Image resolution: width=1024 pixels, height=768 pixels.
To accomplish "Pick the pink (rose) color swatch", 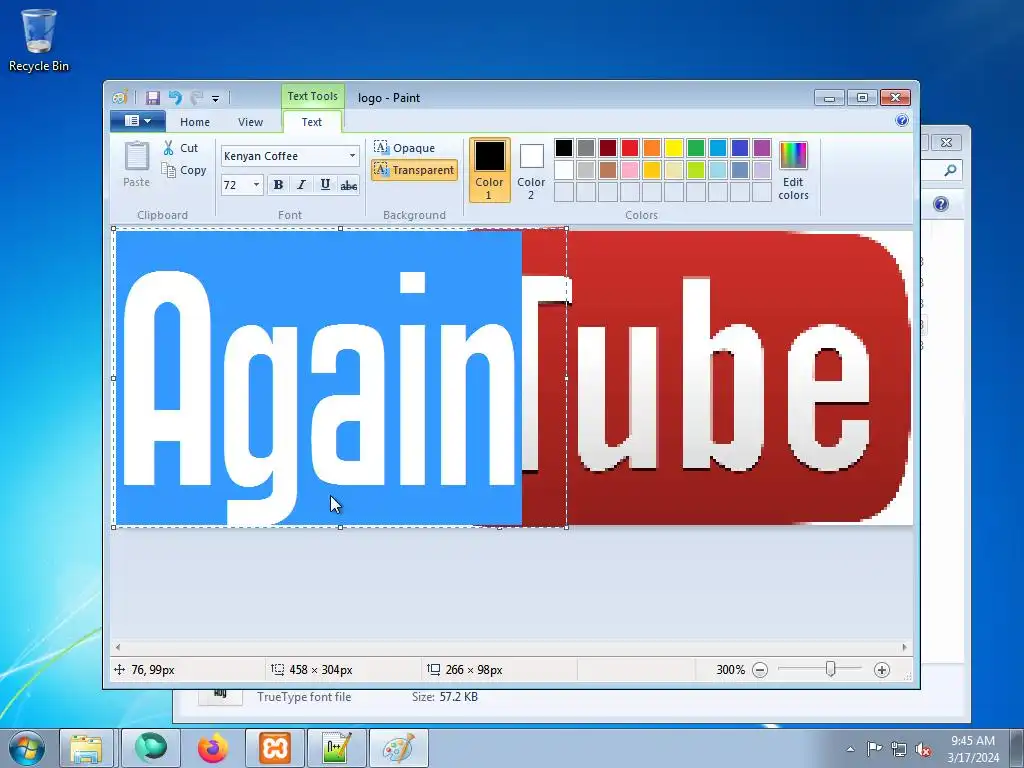I will [x=630, y=170].
